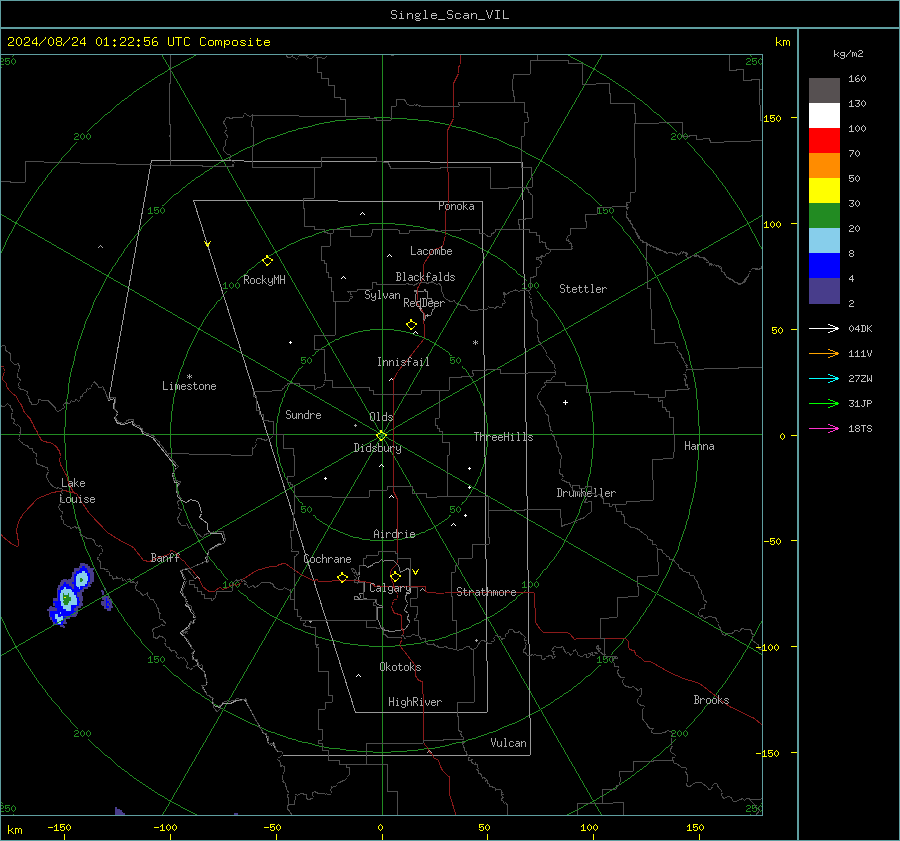
Task: Click the Cochrane label
Action: [327, 559]
